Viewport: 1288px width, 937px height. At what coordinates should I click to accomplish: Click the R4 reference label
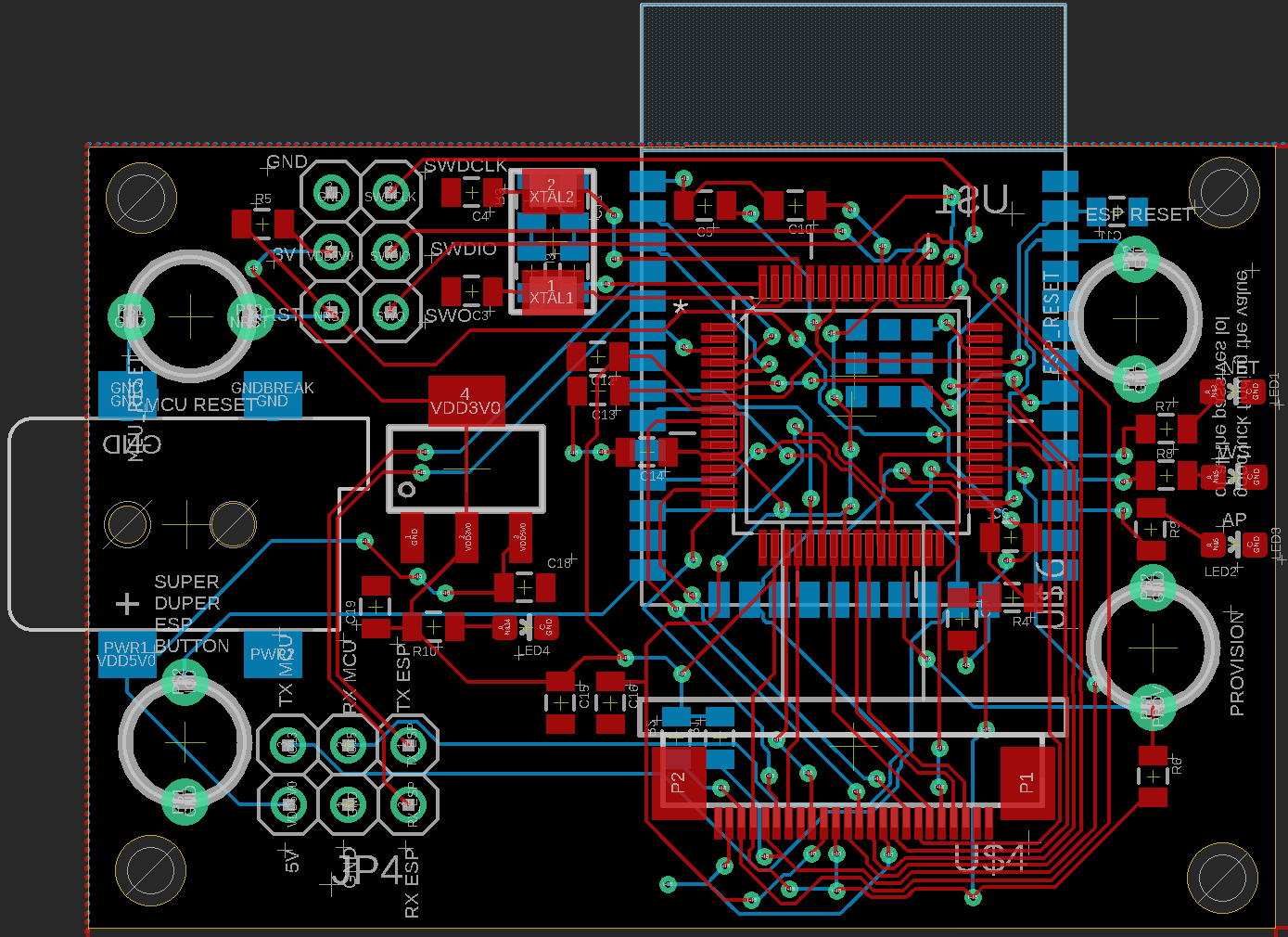1021,621
